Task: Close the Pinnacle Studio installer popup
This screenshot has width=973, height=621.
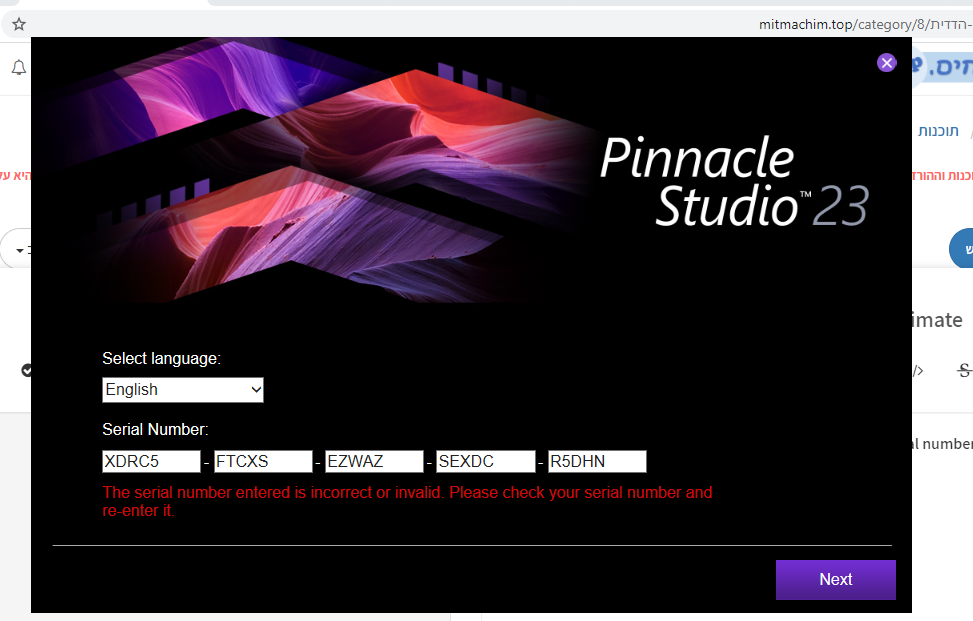Action: pos(886,63)
